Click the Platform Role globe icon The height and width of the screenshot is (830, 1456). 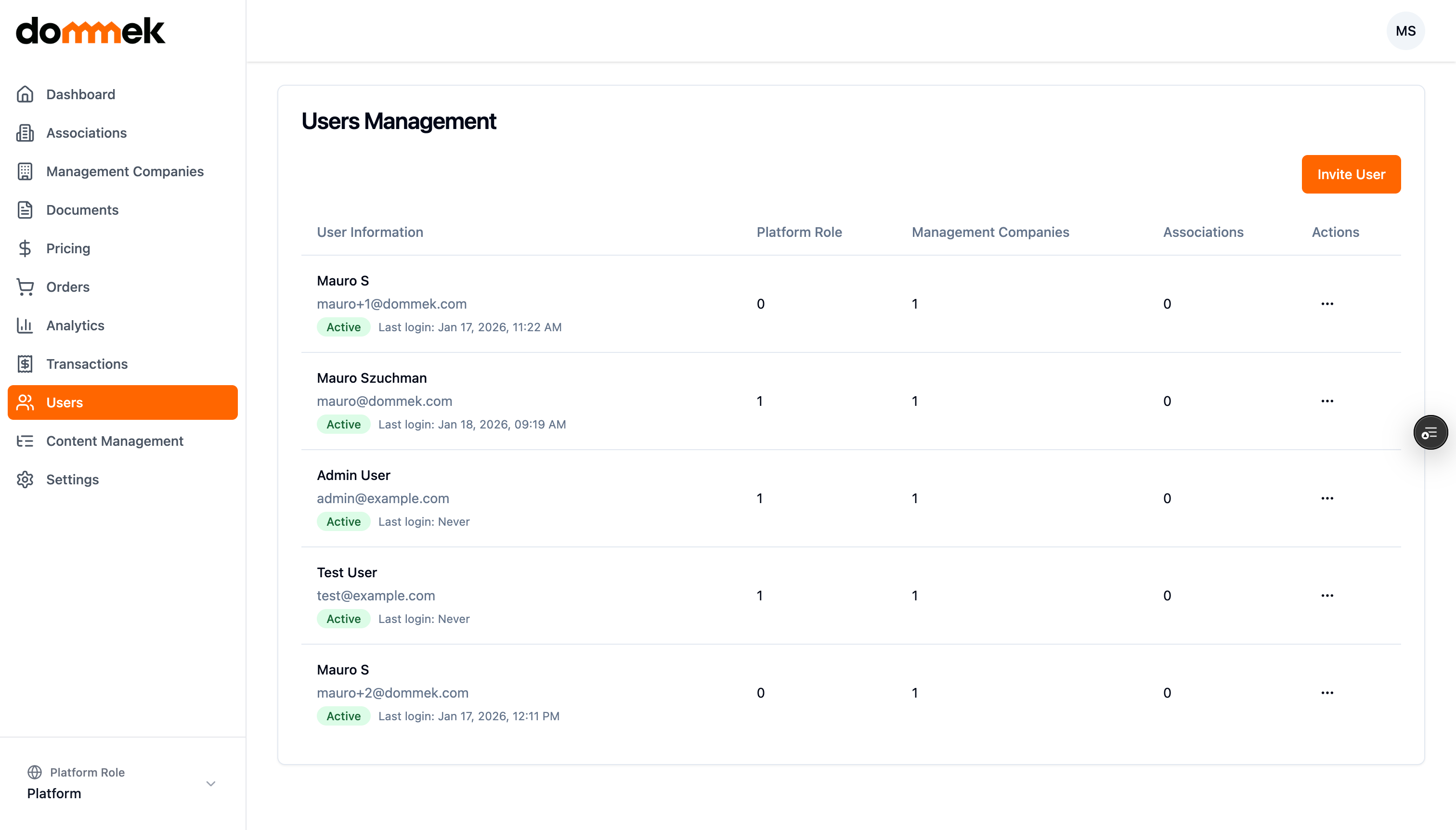[35, 772]
